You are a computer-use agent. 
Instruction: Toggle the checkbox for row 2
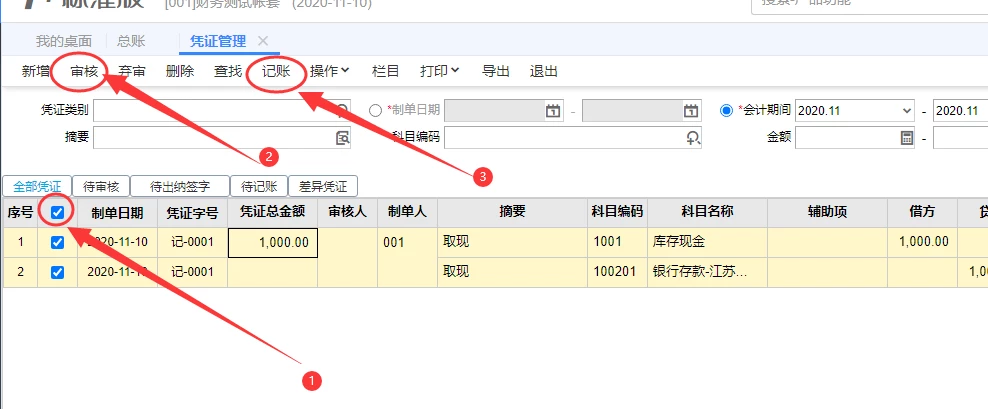(x=58, y=272)
